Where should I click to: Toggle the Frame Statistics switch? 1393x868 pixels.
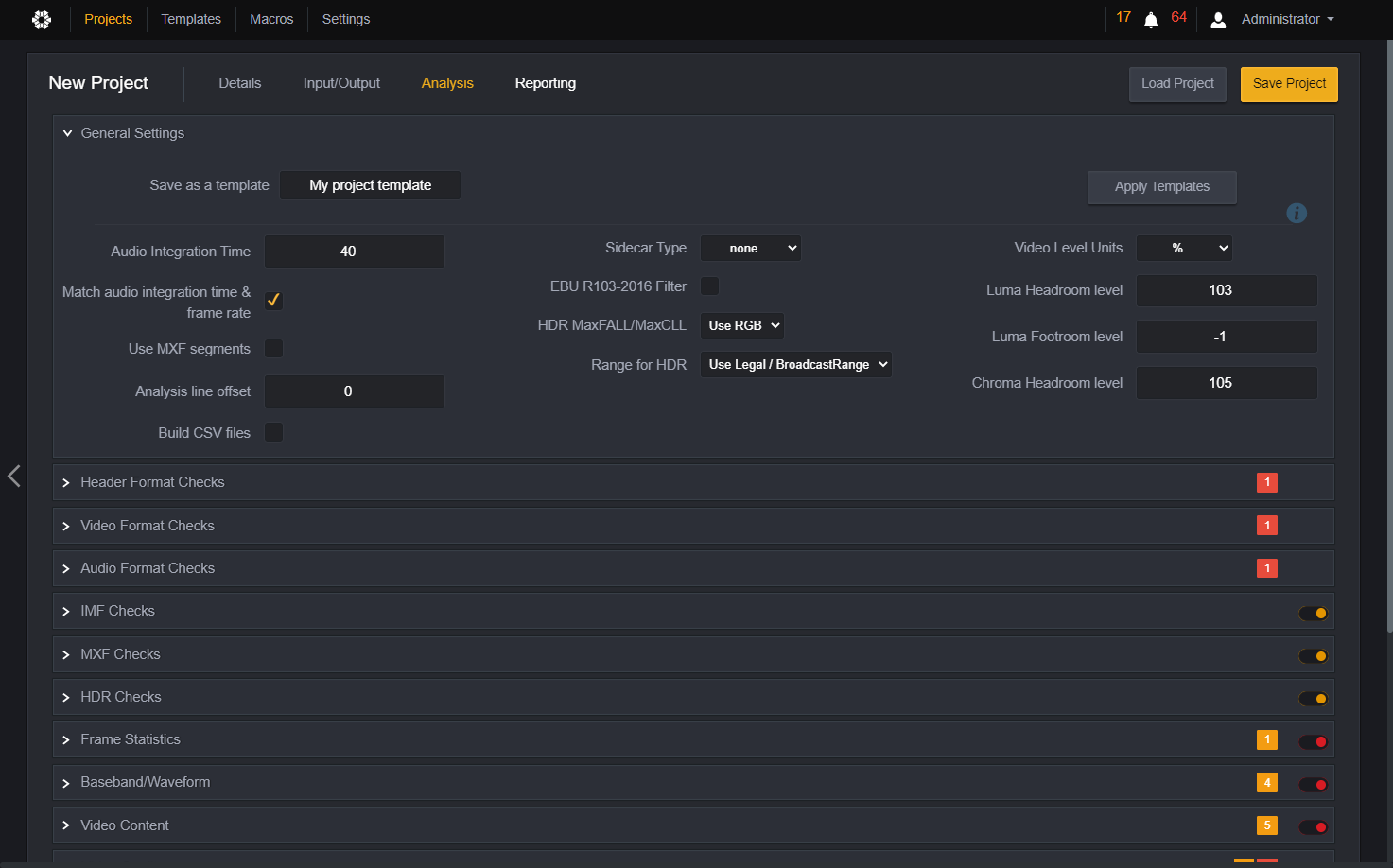pos(1314,742)
